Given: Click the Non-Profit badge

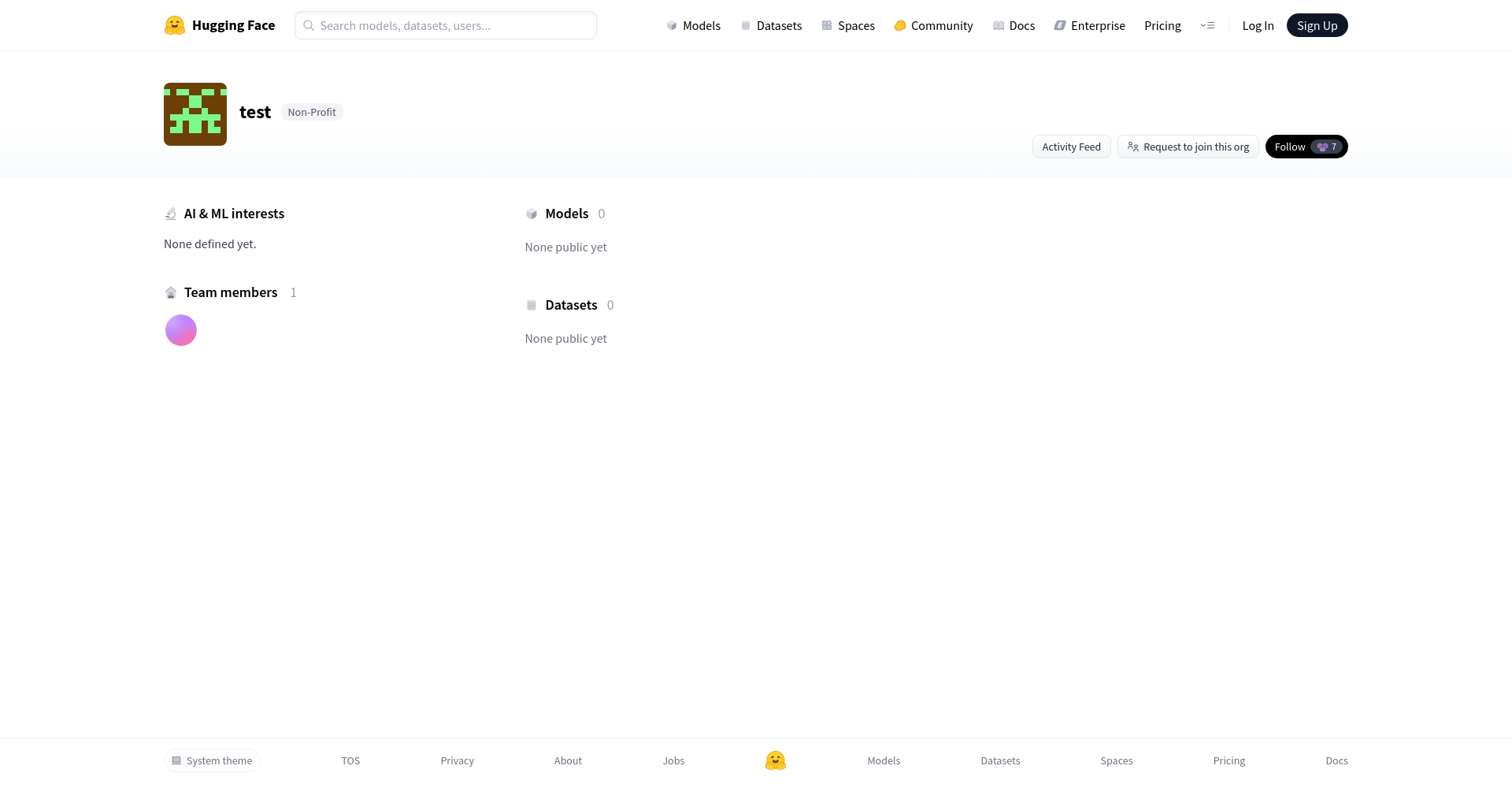Looking at the screenshot, I should point(312,112).
